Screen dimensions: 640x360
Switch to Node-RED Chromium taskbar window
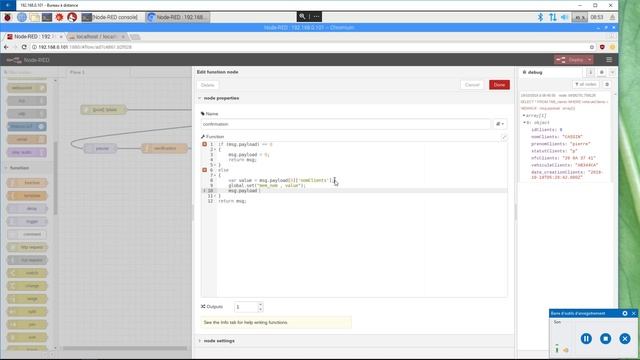point(178,17)
